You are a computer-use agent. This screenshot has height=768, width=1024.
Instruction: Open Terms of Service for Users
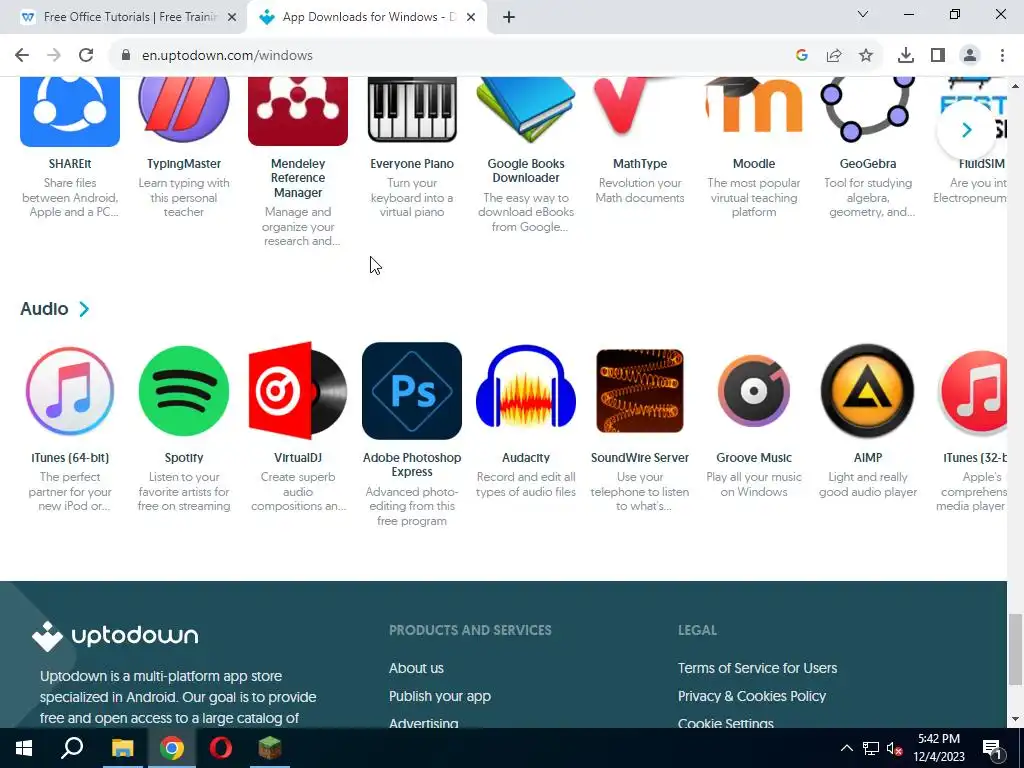(x=757, y=668)
